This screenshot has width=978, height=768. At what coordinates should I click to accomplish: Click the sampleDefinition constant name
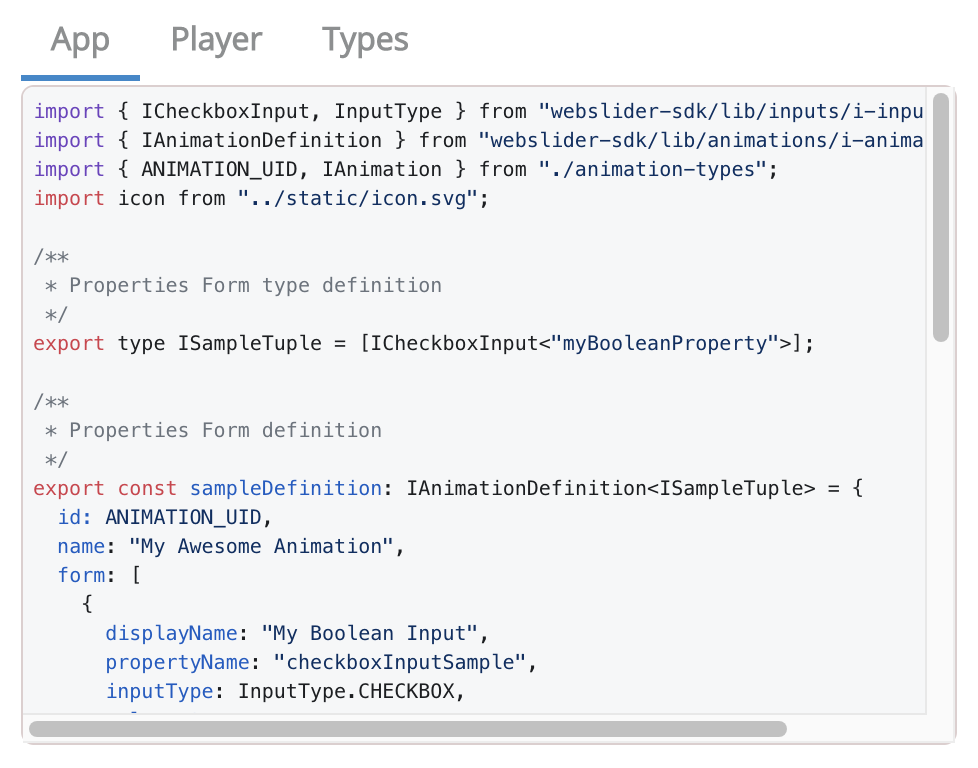(286, 489)
